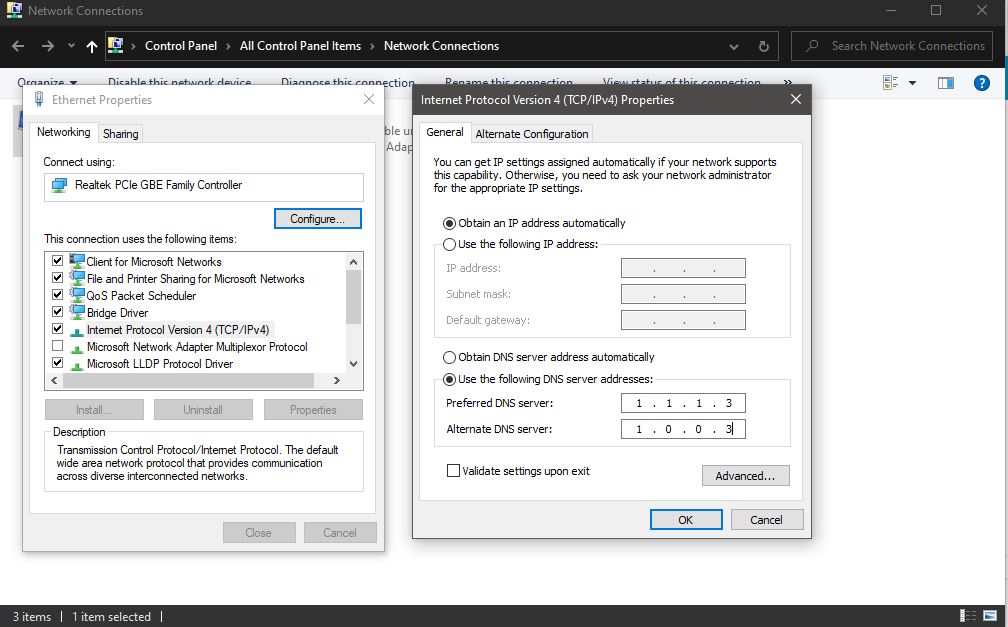Show the preview pane icon on the toolbar

coord(945,83)
